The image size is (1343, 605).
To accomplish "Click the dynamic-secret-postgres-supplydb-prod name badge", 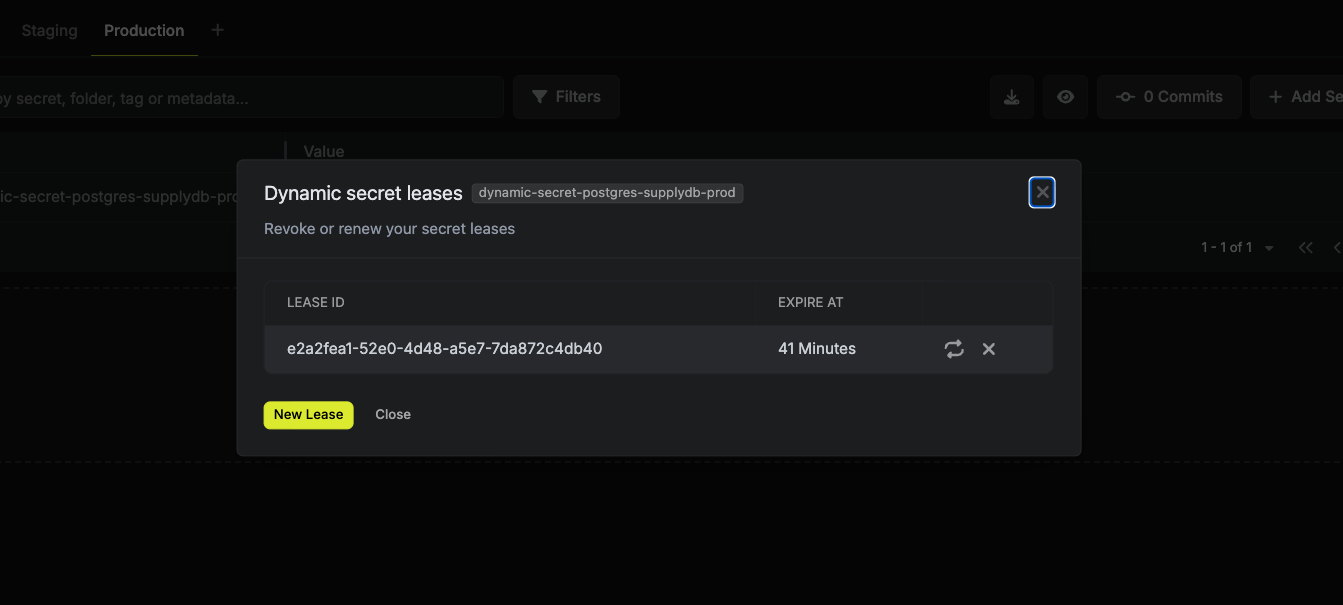I will [x=607, y=193].
